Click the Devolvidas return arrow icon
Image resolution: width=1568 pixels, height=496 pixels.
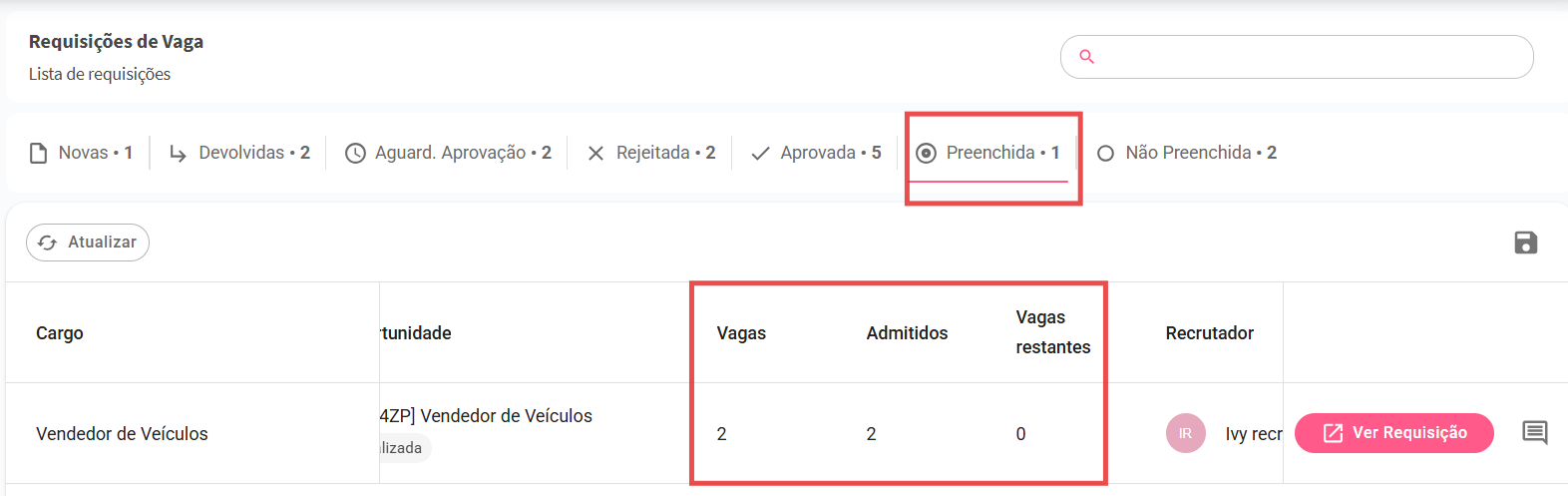[179, 153]
